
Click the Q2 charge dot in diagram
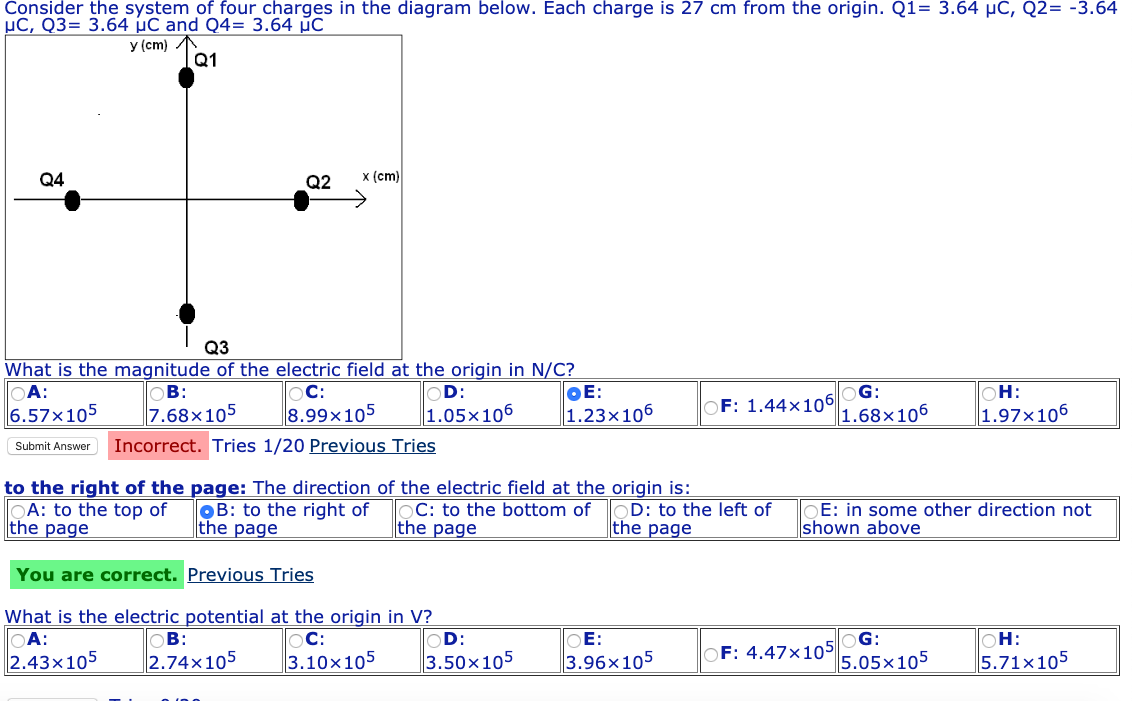tap(301, 201)
